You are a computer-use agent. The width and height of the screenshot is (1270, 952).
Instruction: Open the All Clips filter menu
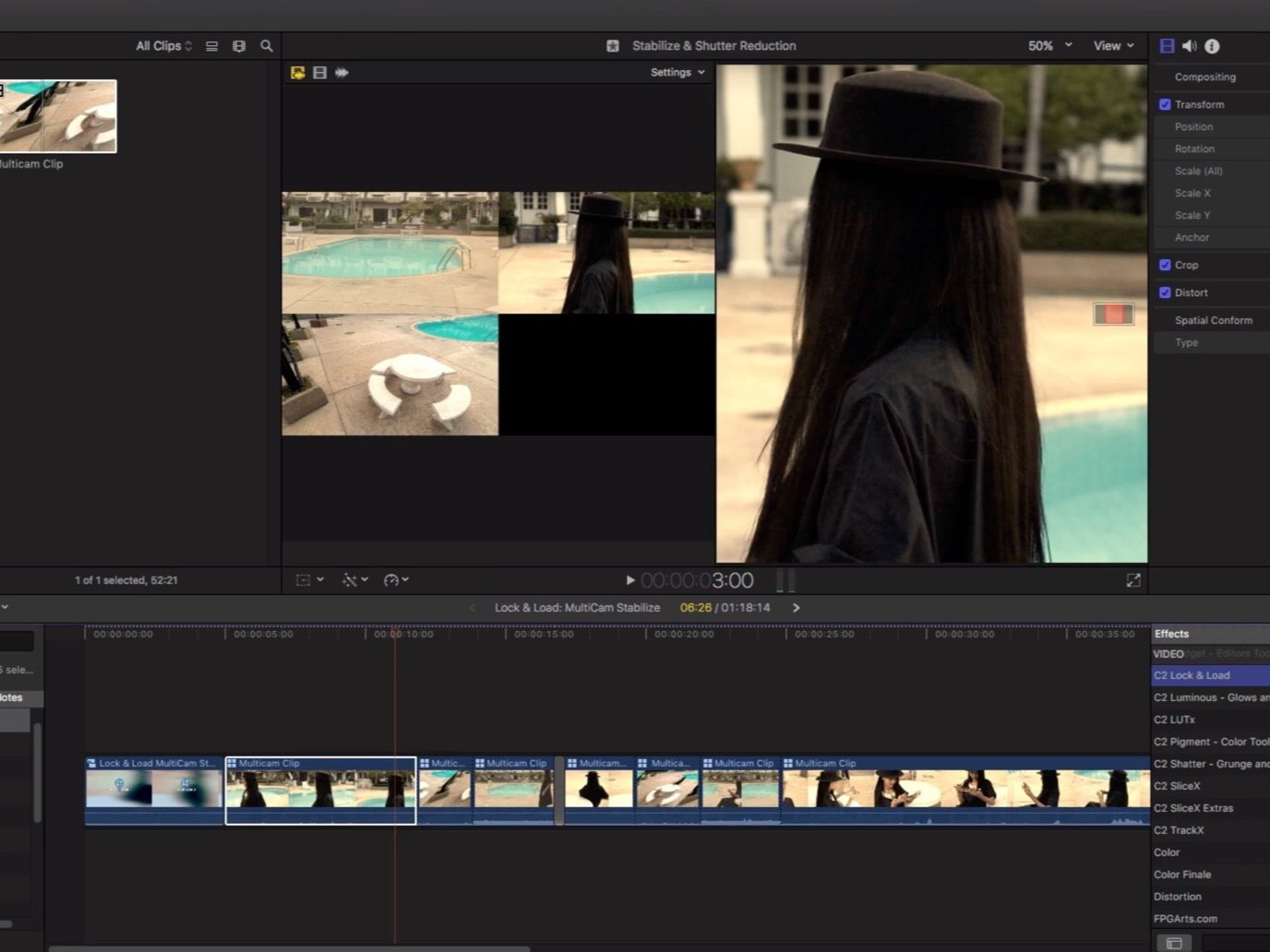click(162, 45)
